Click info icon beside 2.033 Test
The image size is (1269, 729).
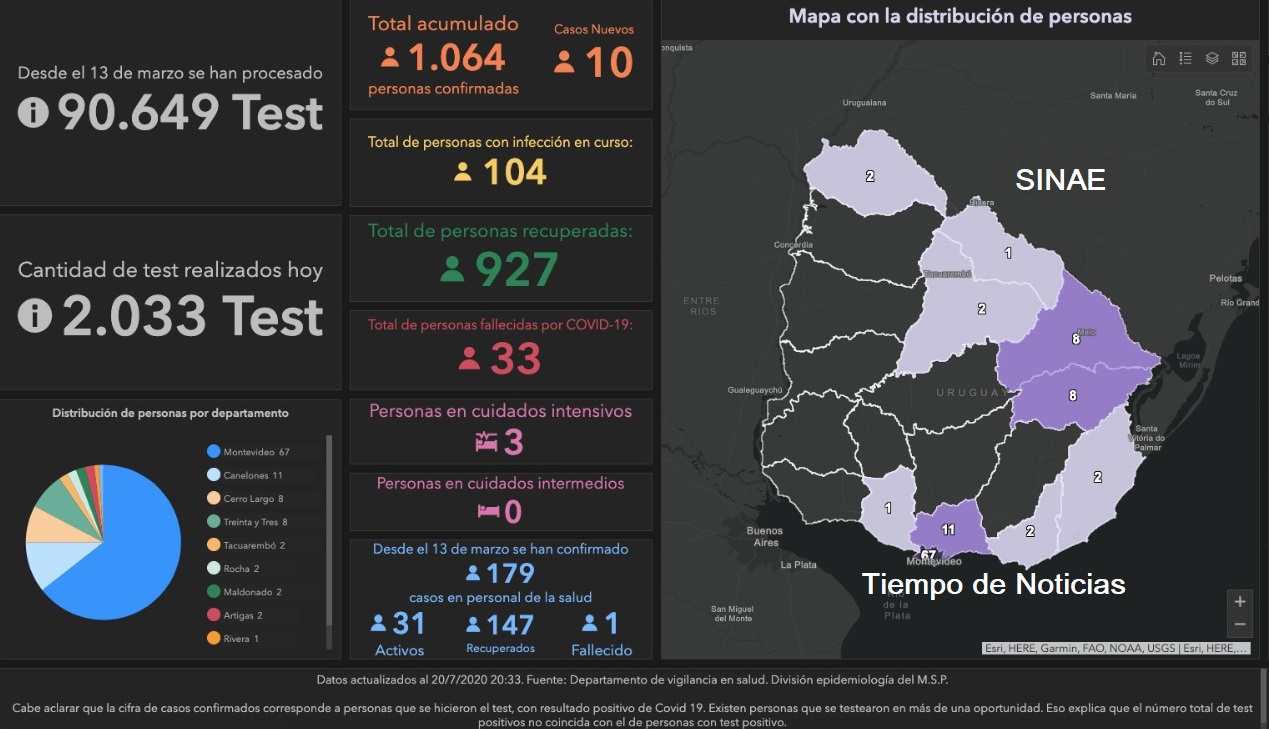tap(35, 315)
